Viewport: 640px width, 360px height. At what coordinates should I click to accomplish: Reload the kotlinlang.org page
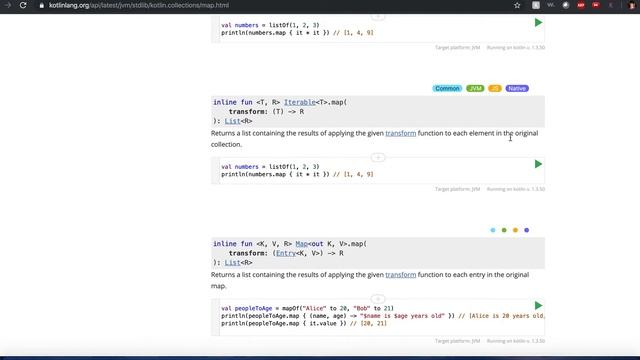click(x=23, y=5)
